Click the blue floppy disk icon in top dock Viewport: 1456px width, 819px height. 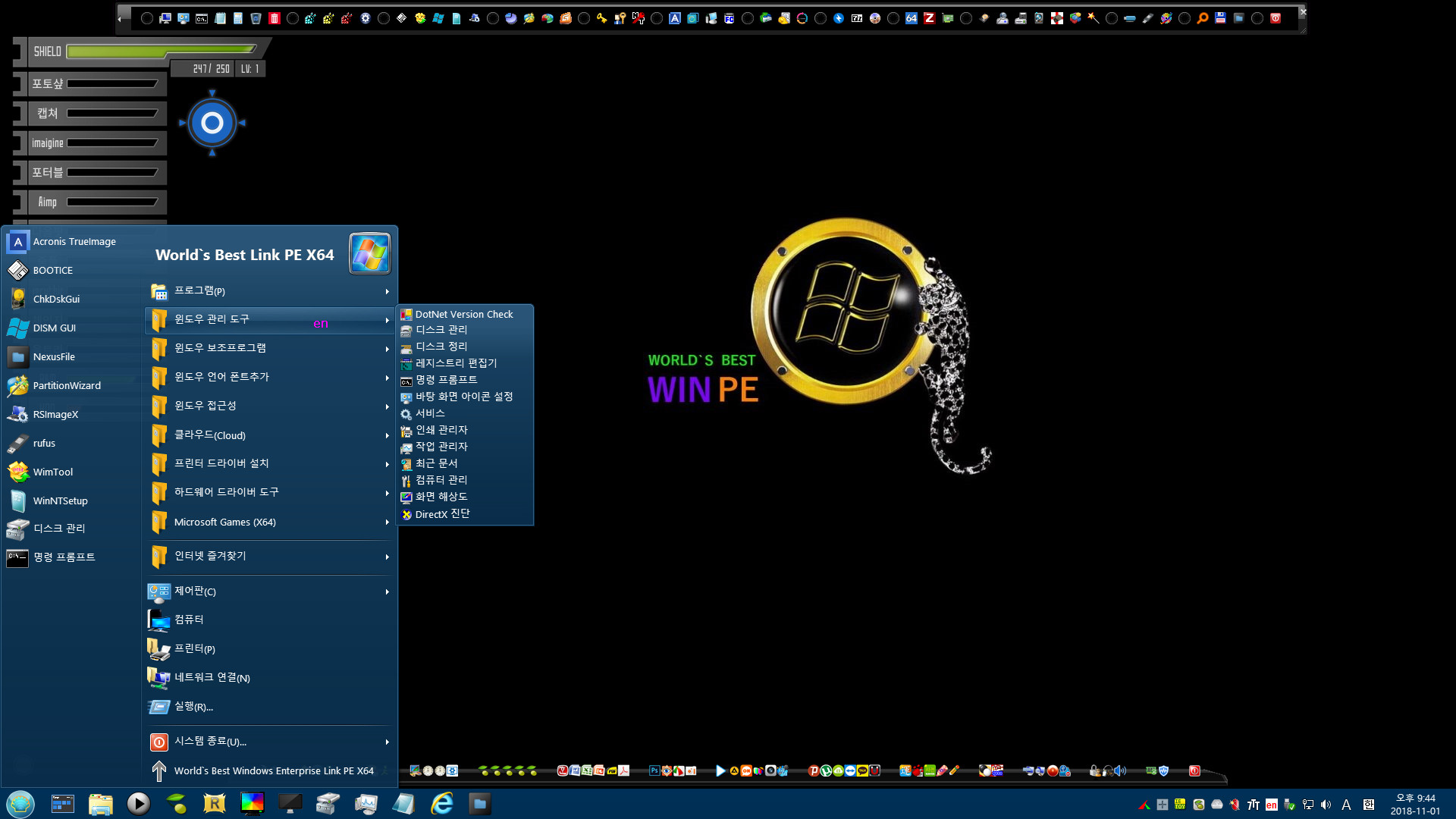coord(1220,18)
